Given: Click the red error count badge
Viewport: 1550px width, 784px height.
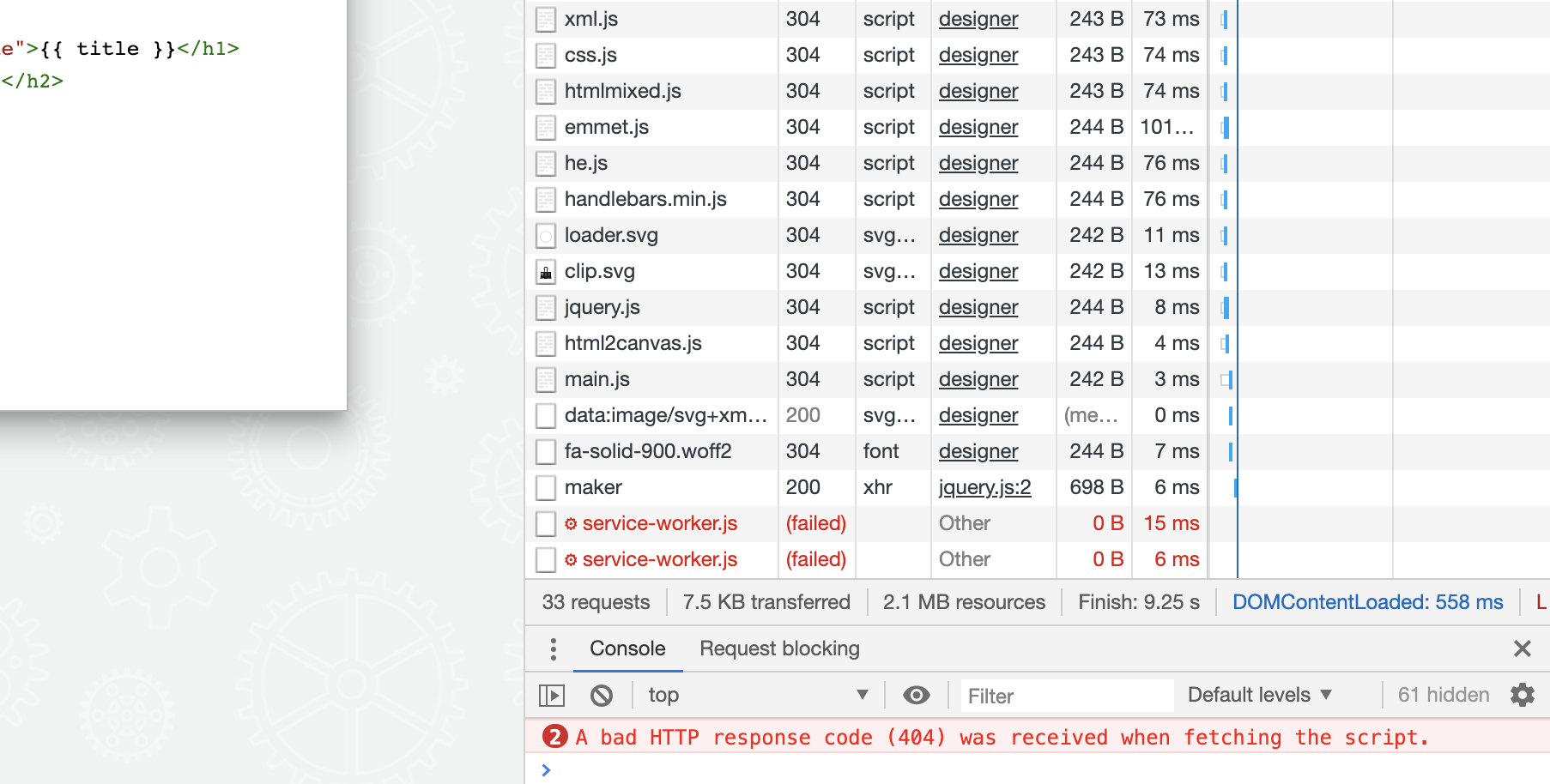Looking at the screenshot, I should tap(557, 737).
